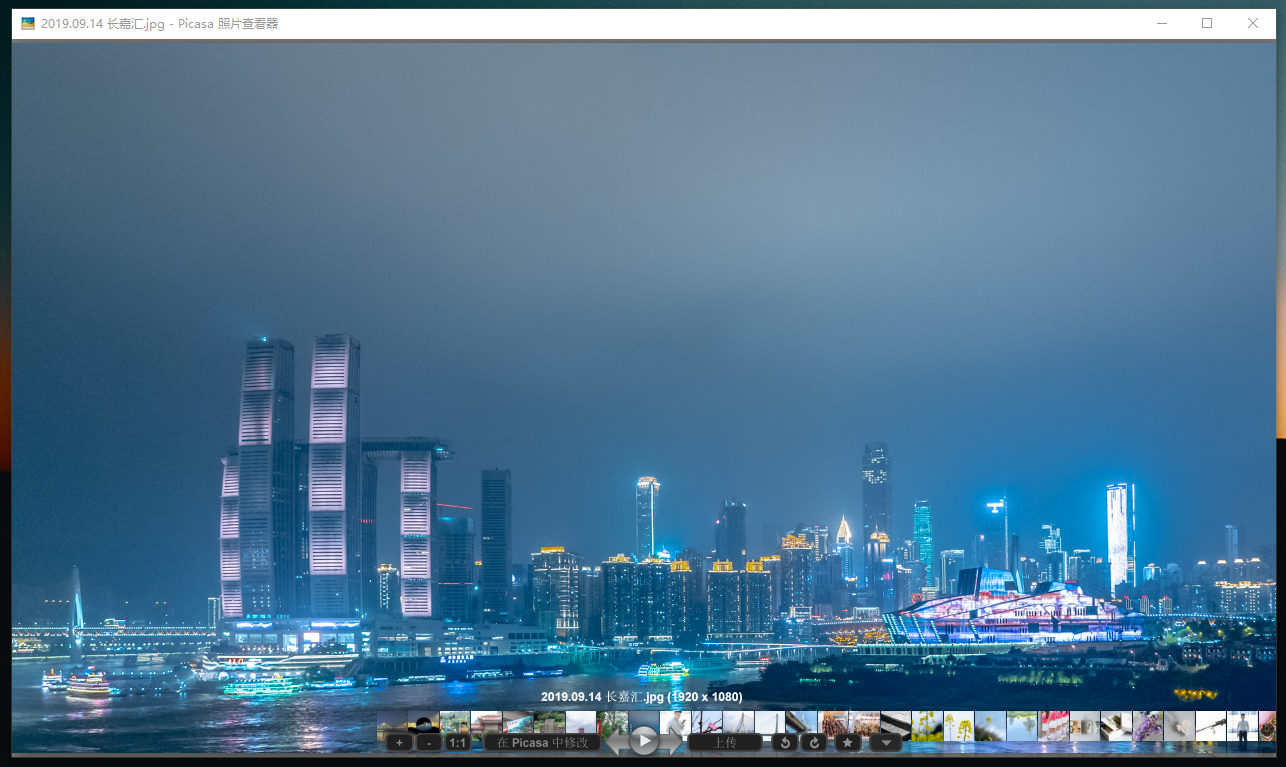
Task: Click the "上传" upload button
Action: [726, 742]
